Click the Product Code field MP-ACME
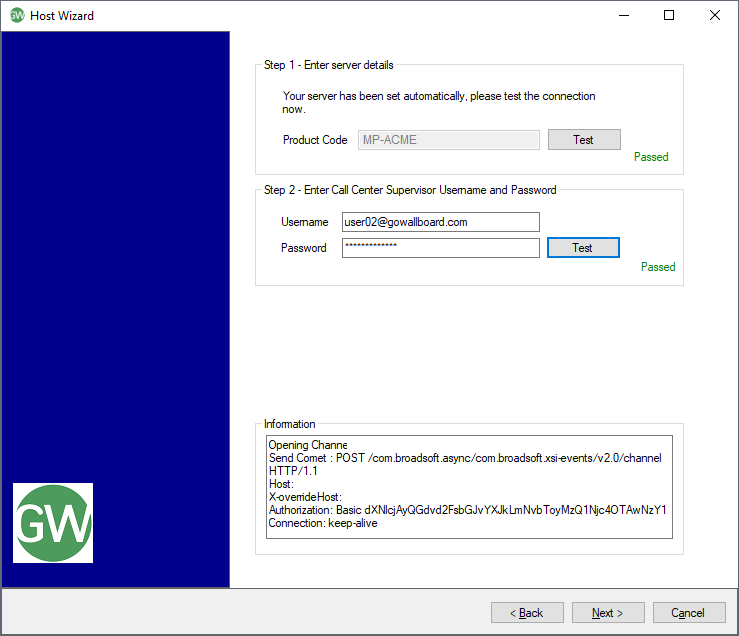Screen dimensions: 739x636 (449, 140)
